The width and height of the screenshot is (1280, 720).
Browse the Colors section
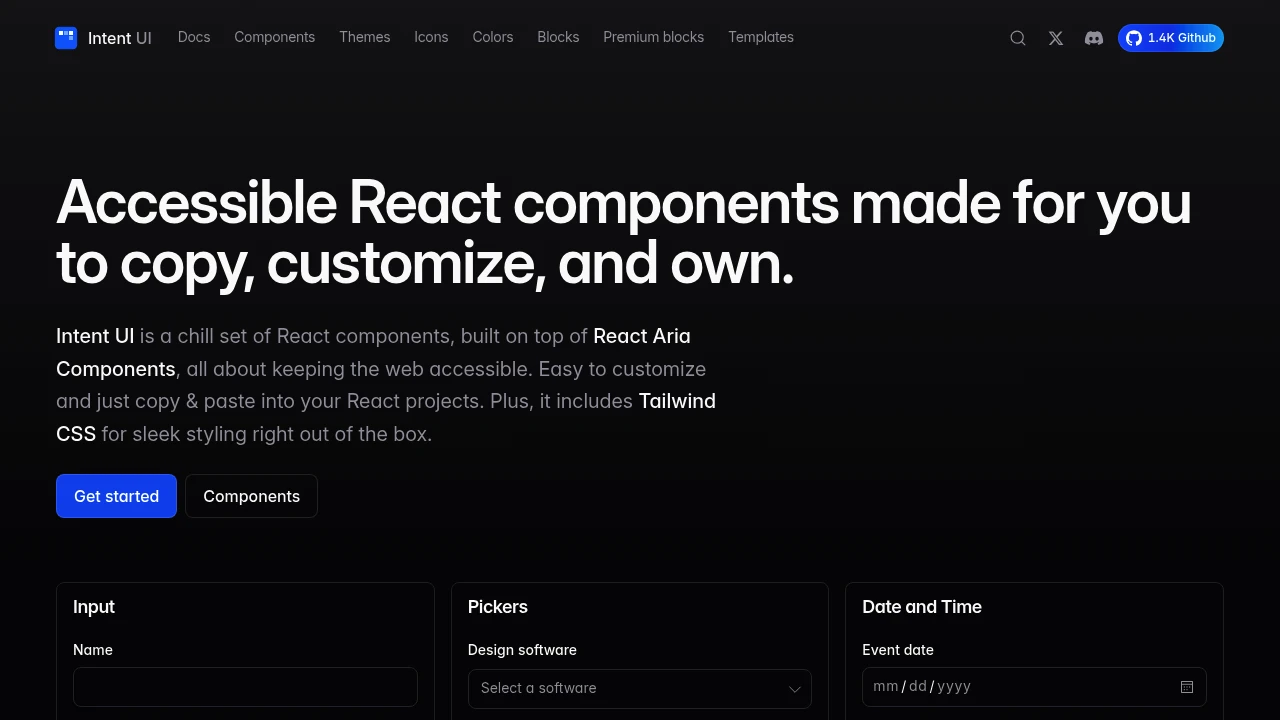click(x=492, y=37)
